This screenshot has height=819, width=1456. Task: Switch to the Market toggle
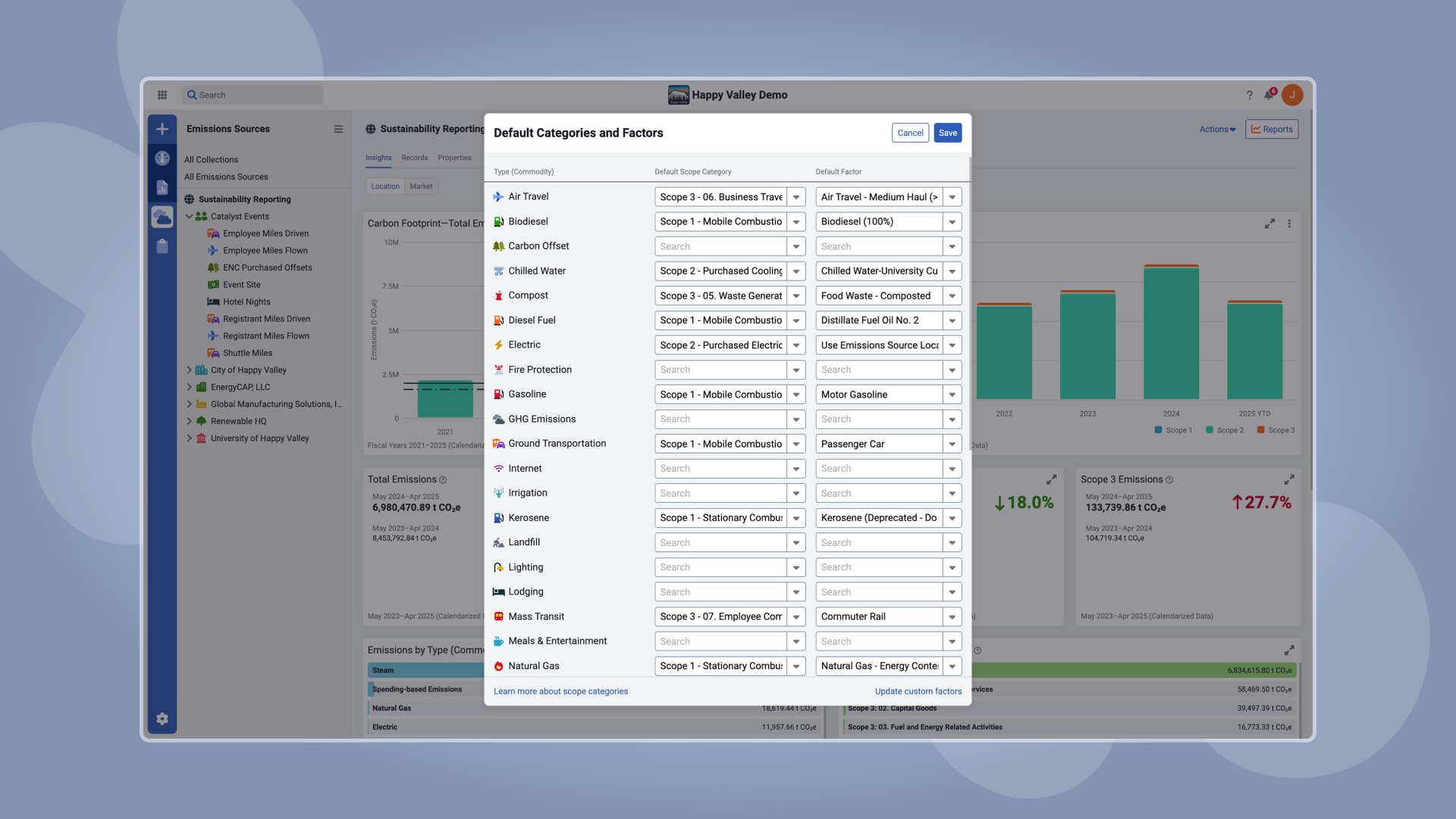click(421, 187)
